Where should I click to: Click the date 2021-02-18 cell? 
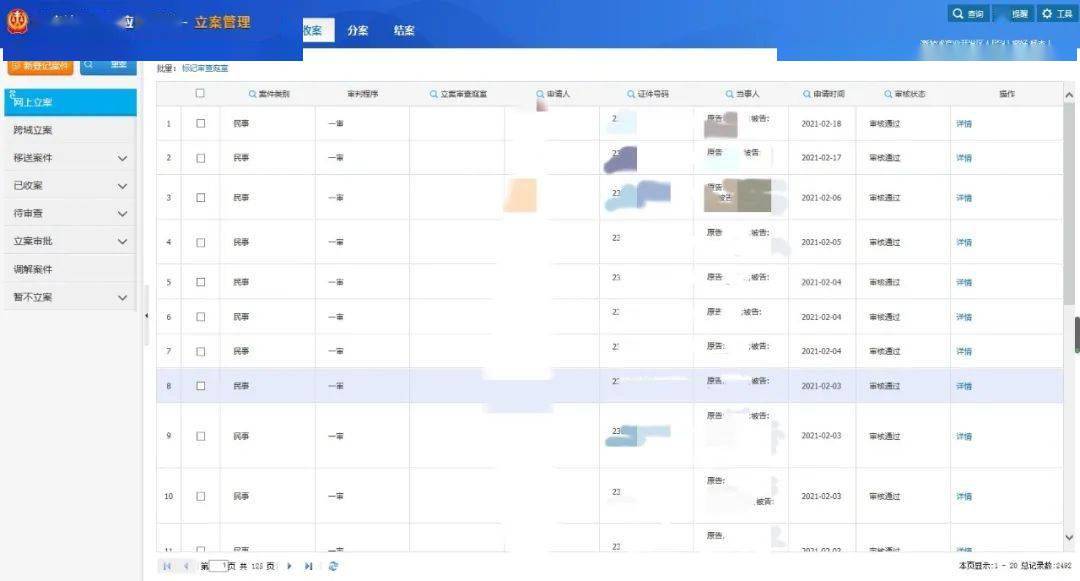[821, 124]
